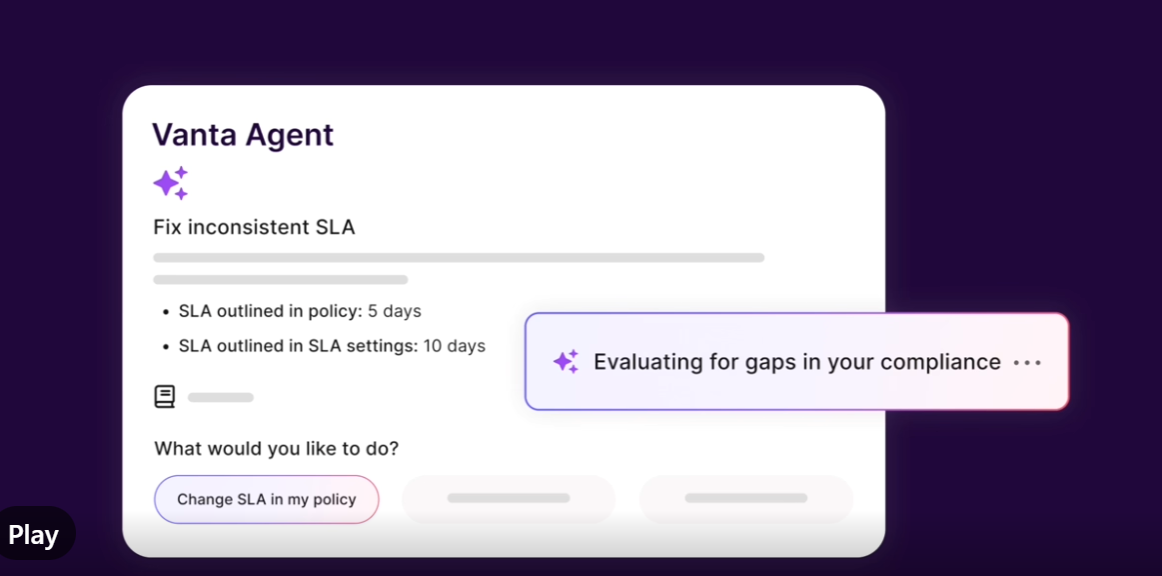
Task: Click the '5 days' policy value
Action: (x=394, y=311)
